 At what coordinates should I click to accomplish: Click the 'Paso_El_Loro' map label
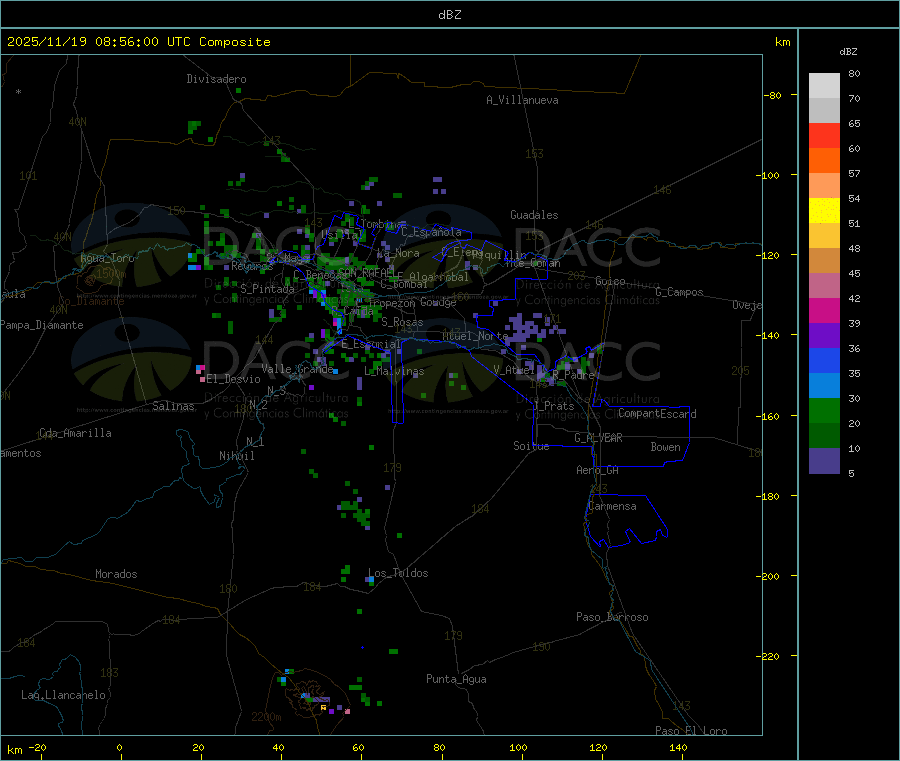click(x=692, y=731)
